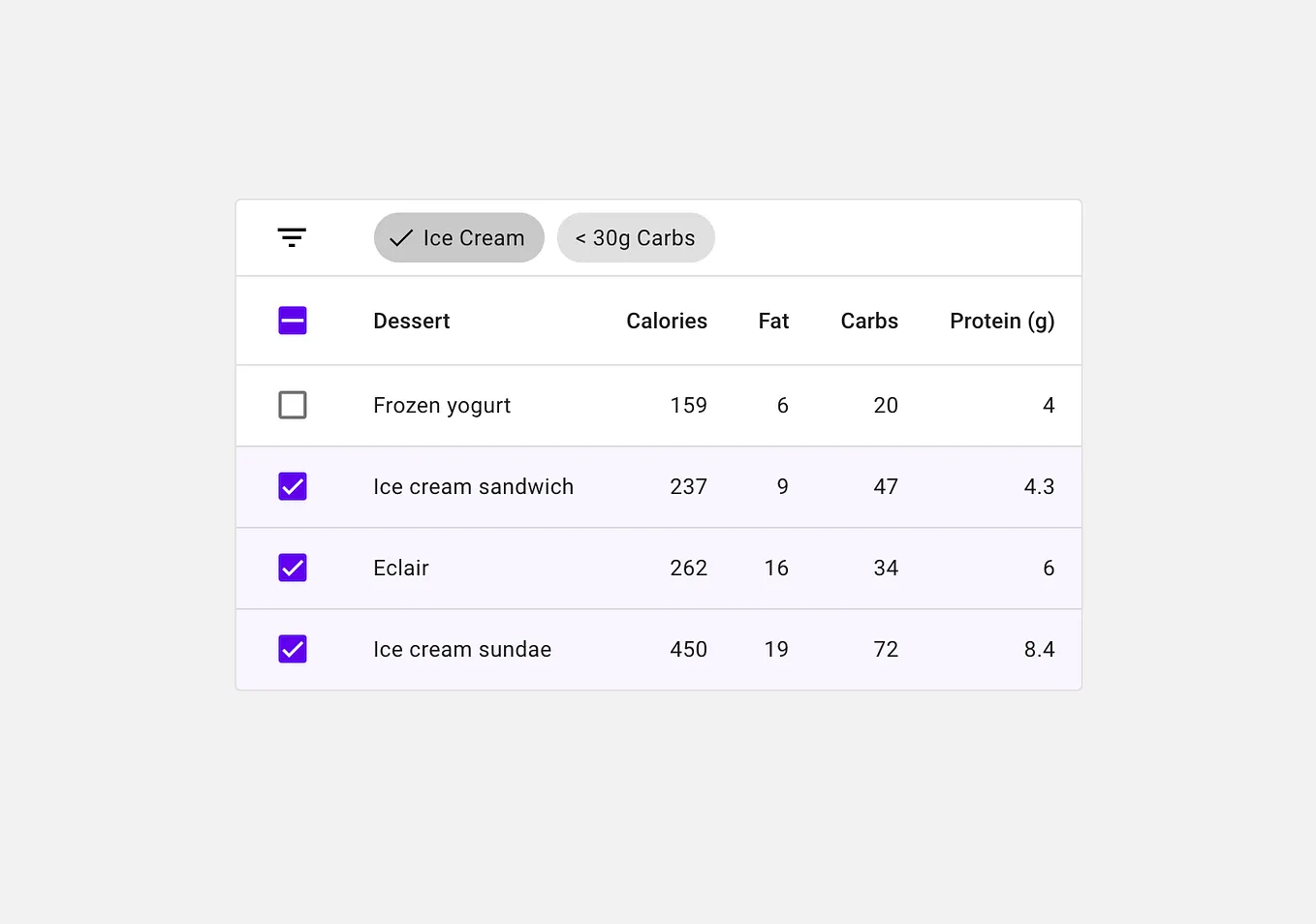
Task: Uncheck the Ice cream sundae checkbox
Action: click(293, 649)
